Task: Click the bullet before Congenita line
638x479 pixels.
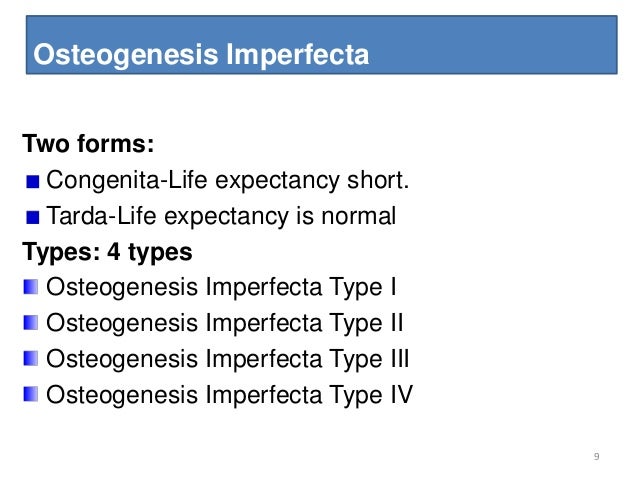Action: pos(33,182)
